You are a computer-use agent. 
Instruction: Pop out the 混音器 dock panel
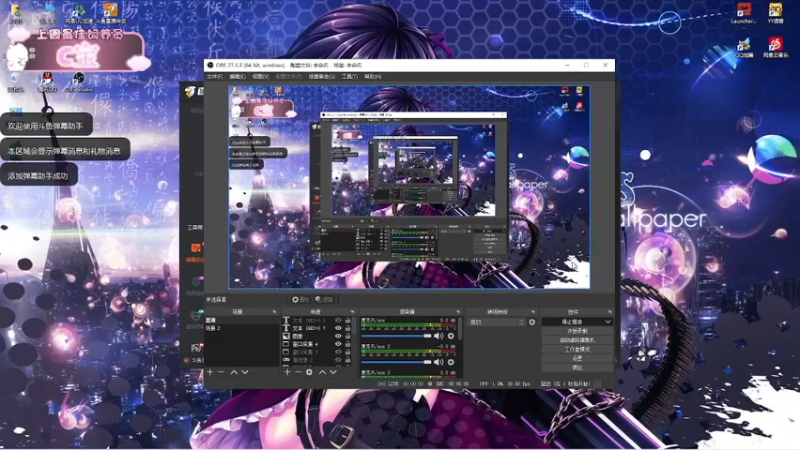click(458, 312)
